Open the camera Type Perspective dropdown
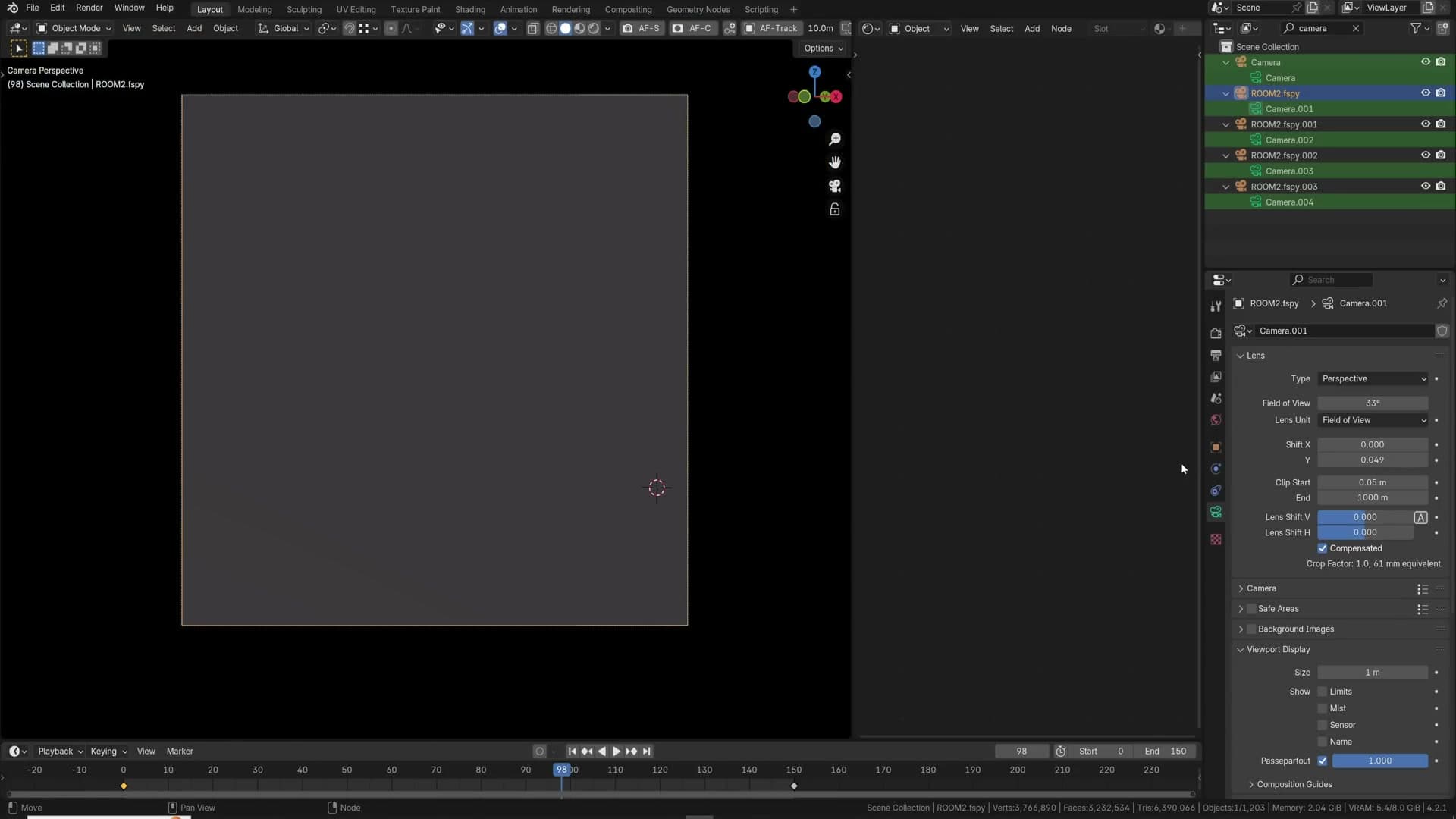Viewport: 1456px width, 819px height. pos(1373,379)
